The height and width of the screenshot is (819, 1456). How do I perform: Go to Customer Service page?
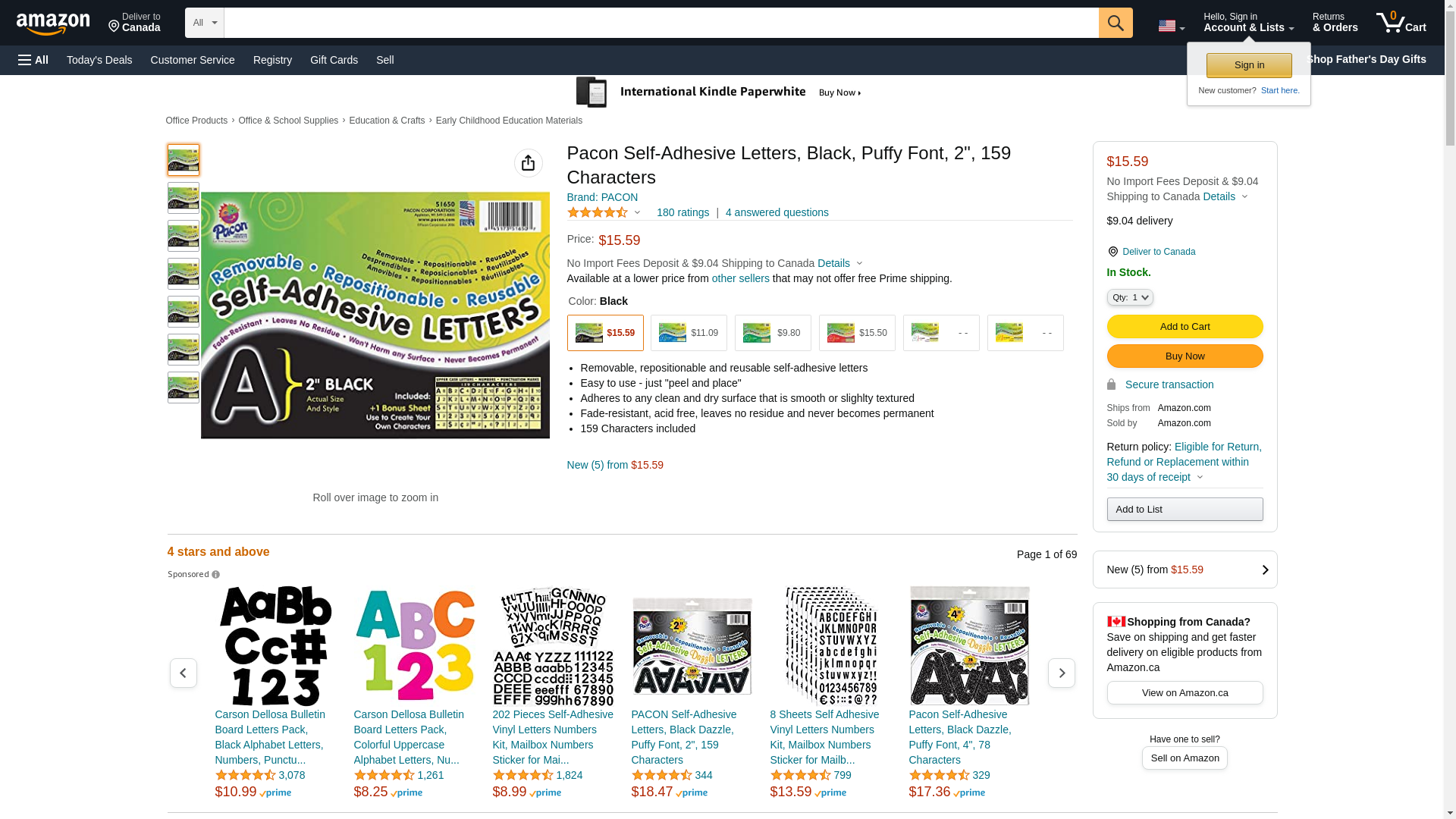point(193,60)
